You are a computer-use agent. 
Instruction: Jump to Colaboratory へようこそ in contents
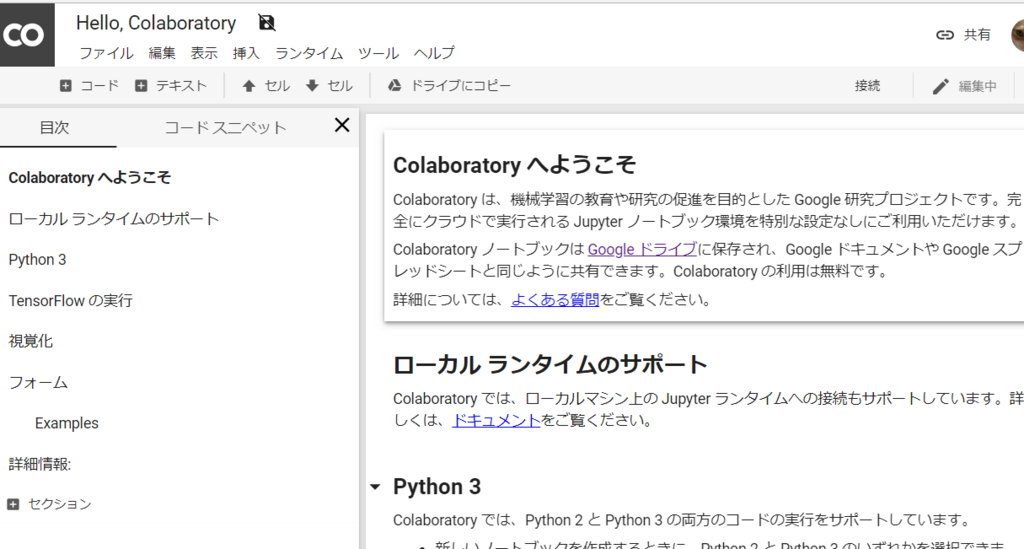(89, 178)
